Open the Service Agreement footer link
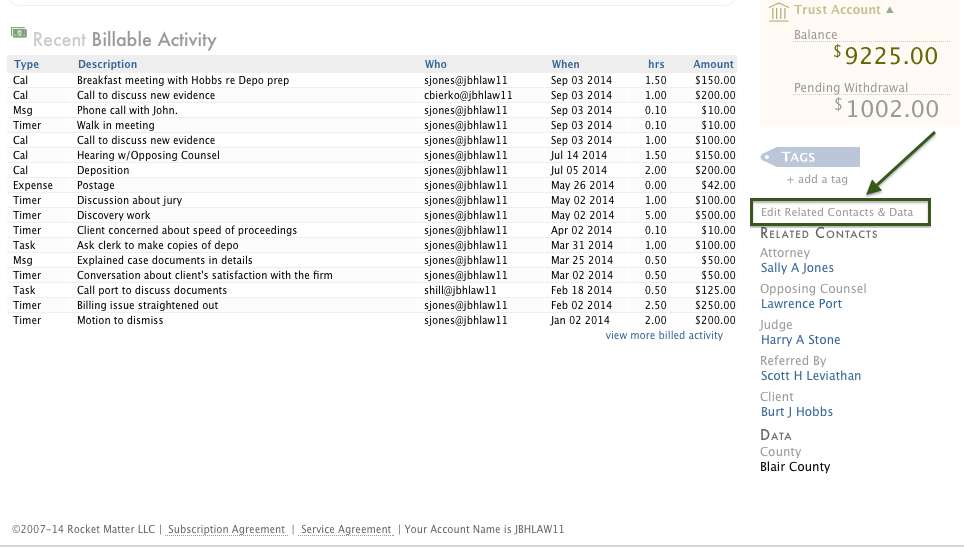Image resolution: width=964 pixels, height=547 pixels. [346, 529]
